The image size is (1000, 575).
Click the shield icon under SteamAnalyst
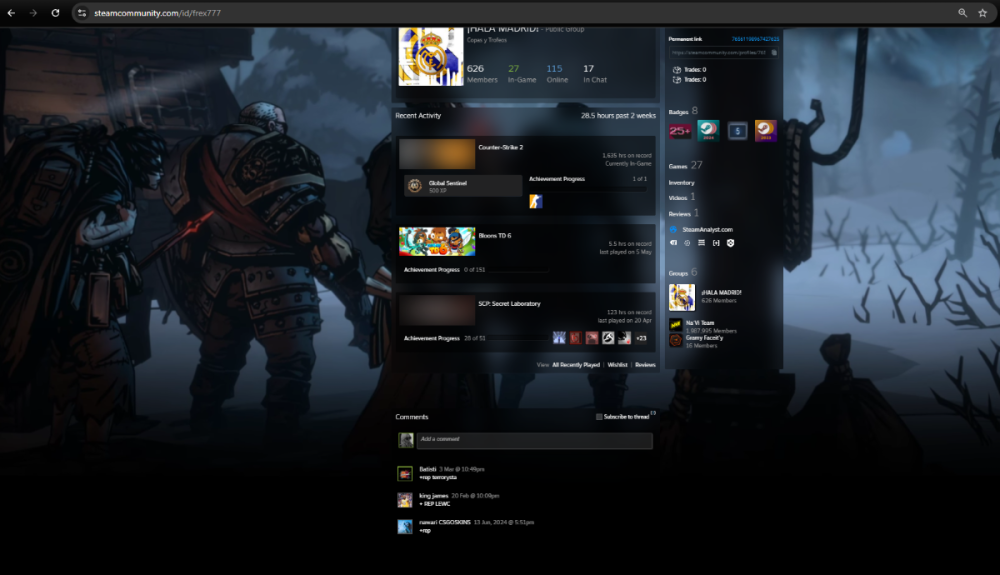pos(731,243)
